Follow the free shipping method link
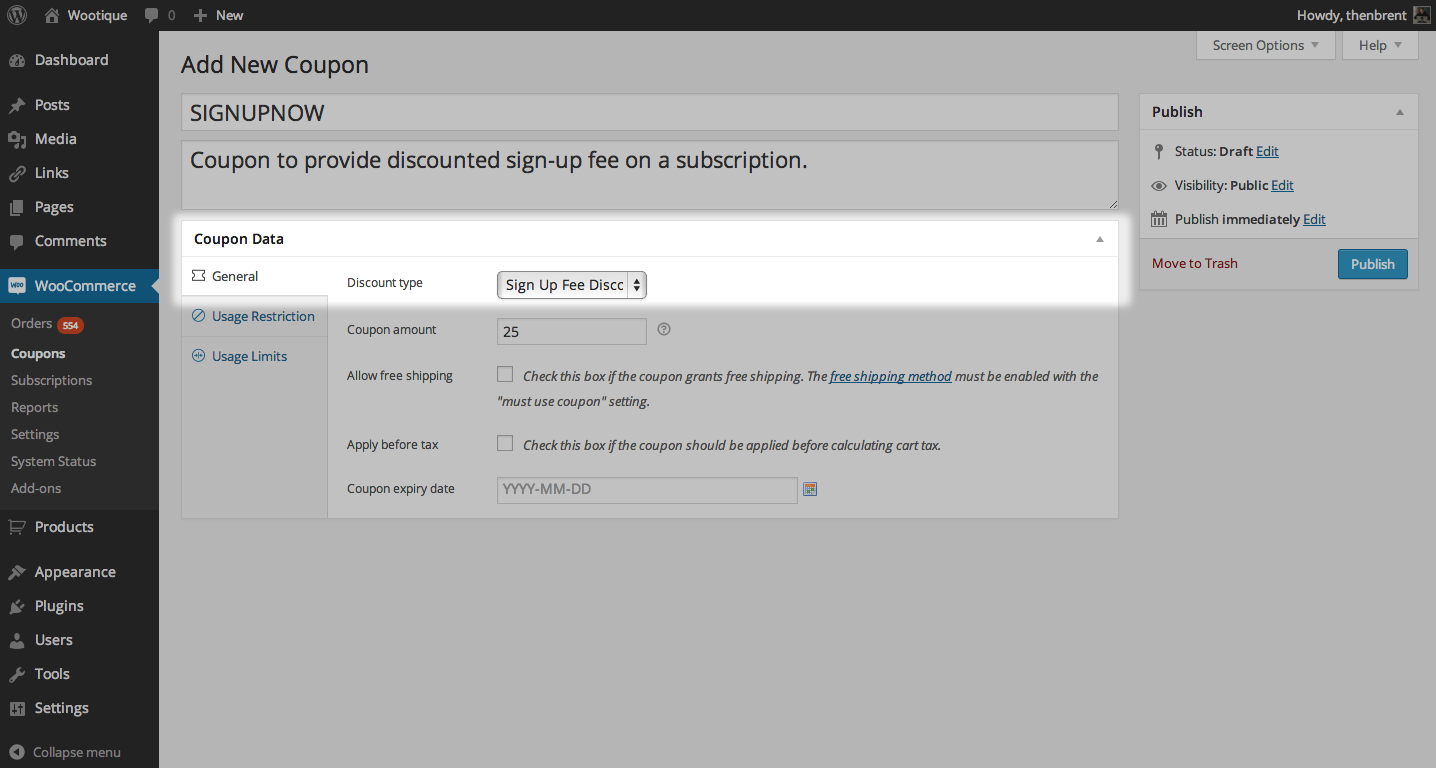The width and height of the screenshot is (1436, 768). click(x=889, y=375)
